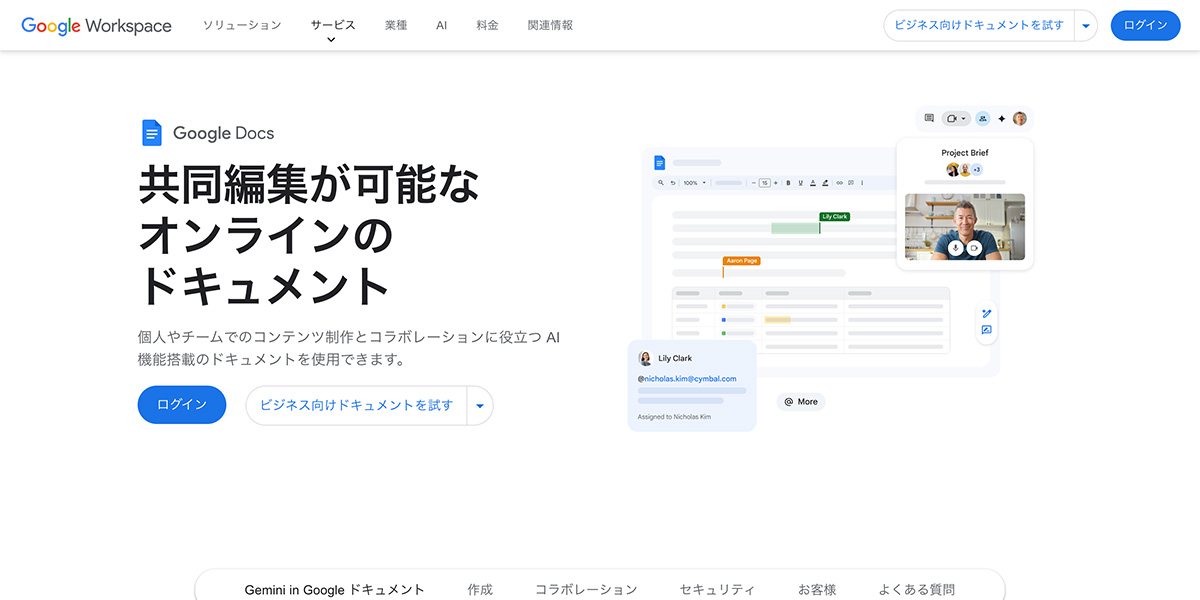
Task: Click the user avatar in illustration top bar
Action: (1020, 118)
